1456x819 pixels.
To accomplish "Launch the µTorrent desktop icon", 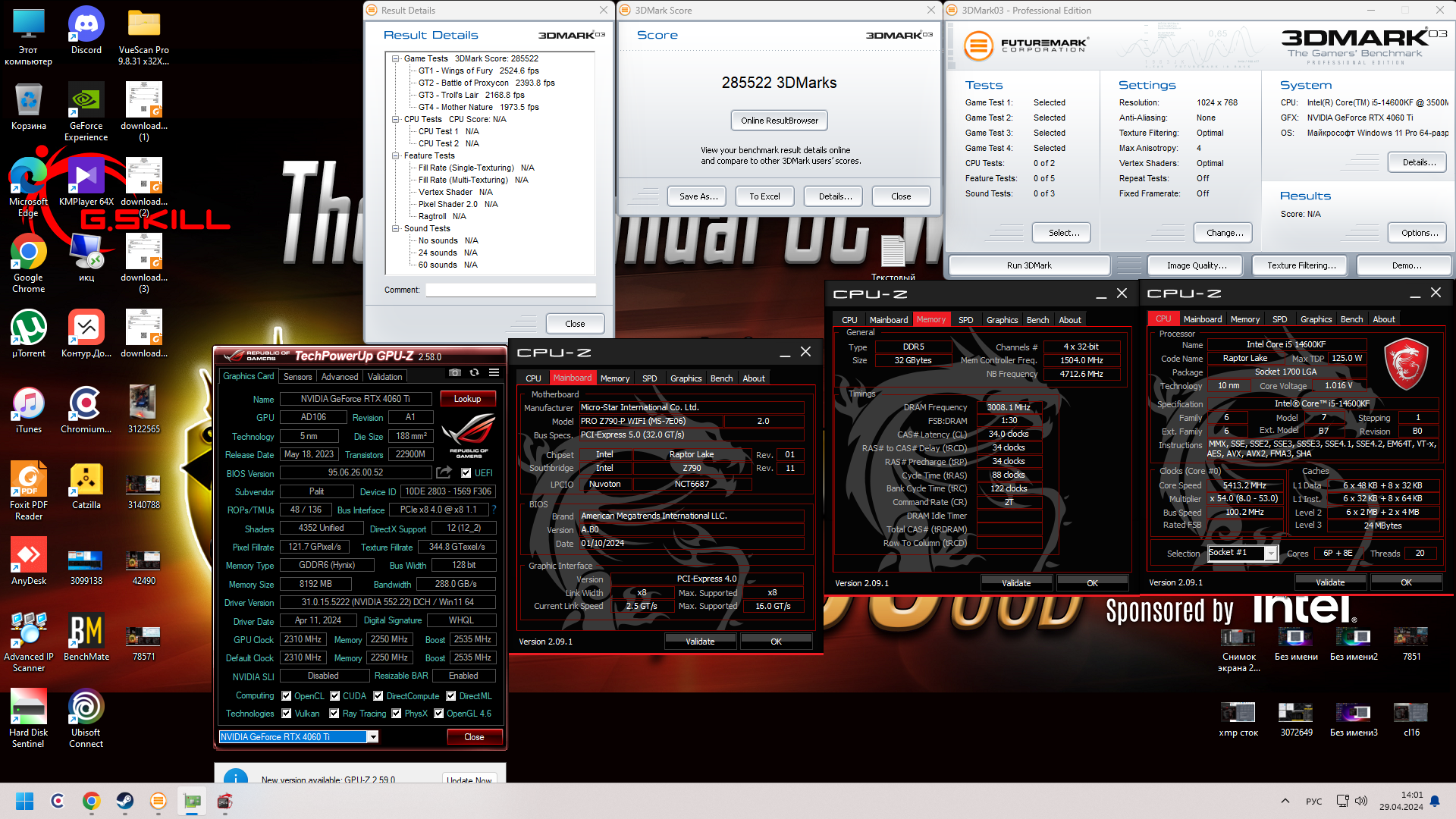I will tap(29, 334).
